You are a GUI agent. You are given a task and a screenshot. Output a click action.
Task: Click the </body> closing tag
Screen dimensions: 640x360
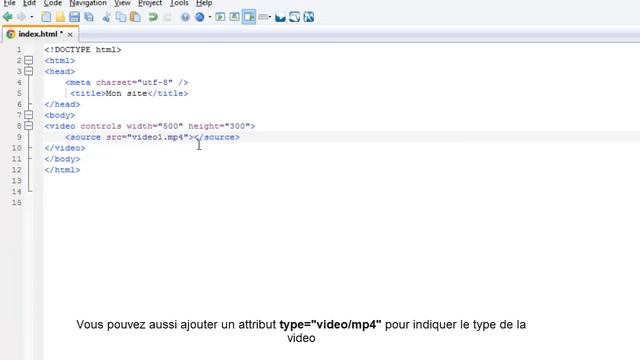pos(62,159)
